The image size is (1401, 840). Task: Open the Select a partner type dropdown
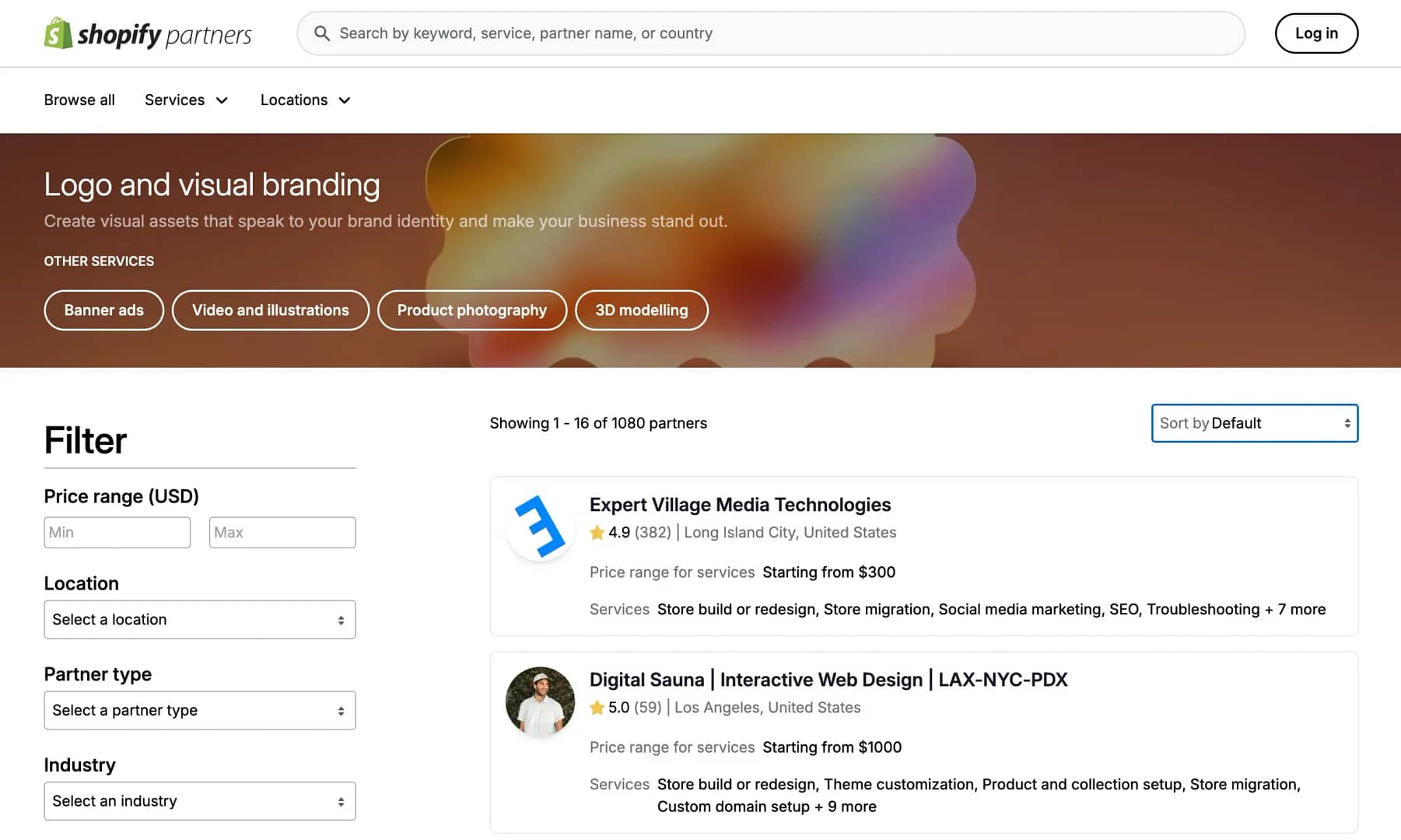click(200, 711)
